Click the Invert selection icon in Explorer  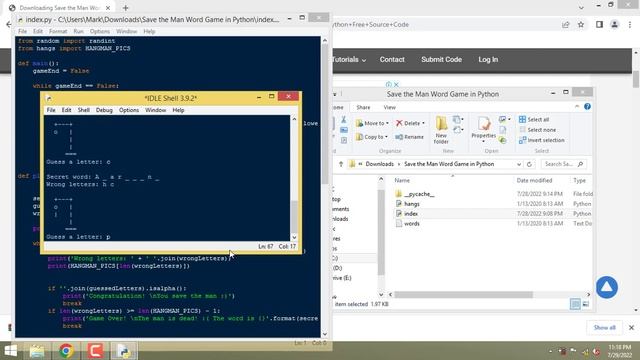[x=522, y=140]
